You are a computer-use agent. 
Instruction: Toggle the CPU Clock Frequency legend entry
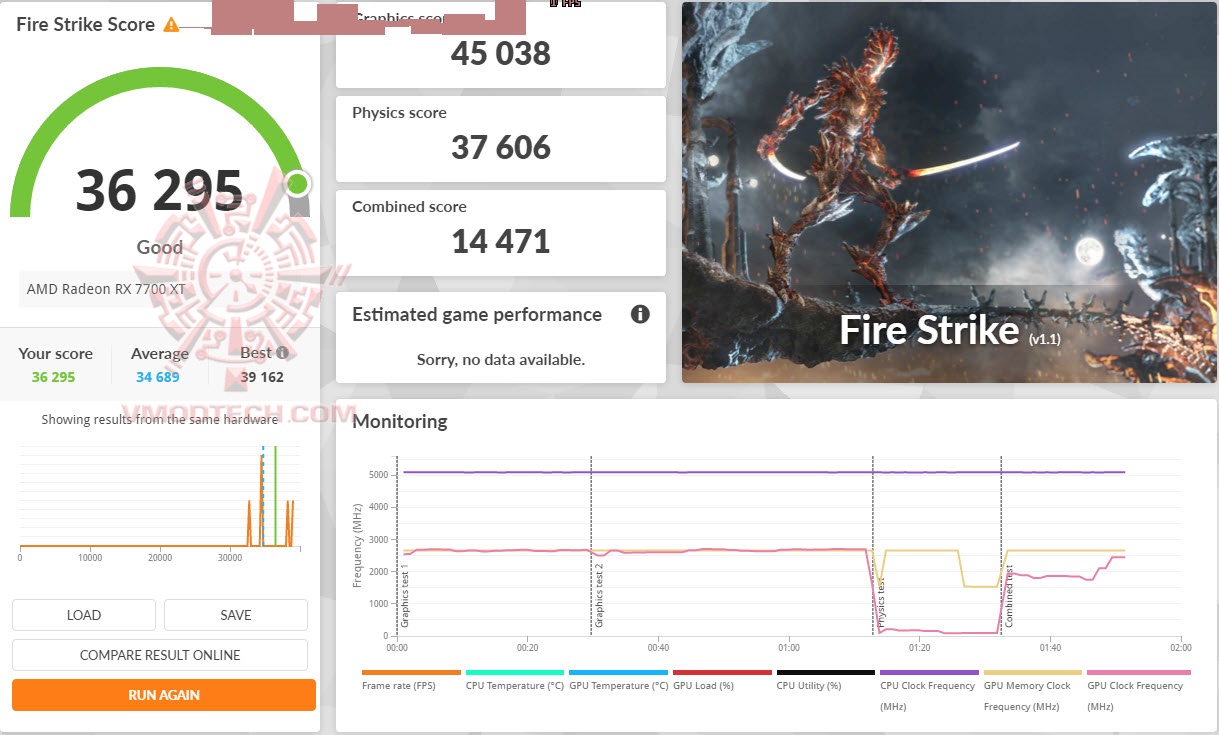coord(929,691)
